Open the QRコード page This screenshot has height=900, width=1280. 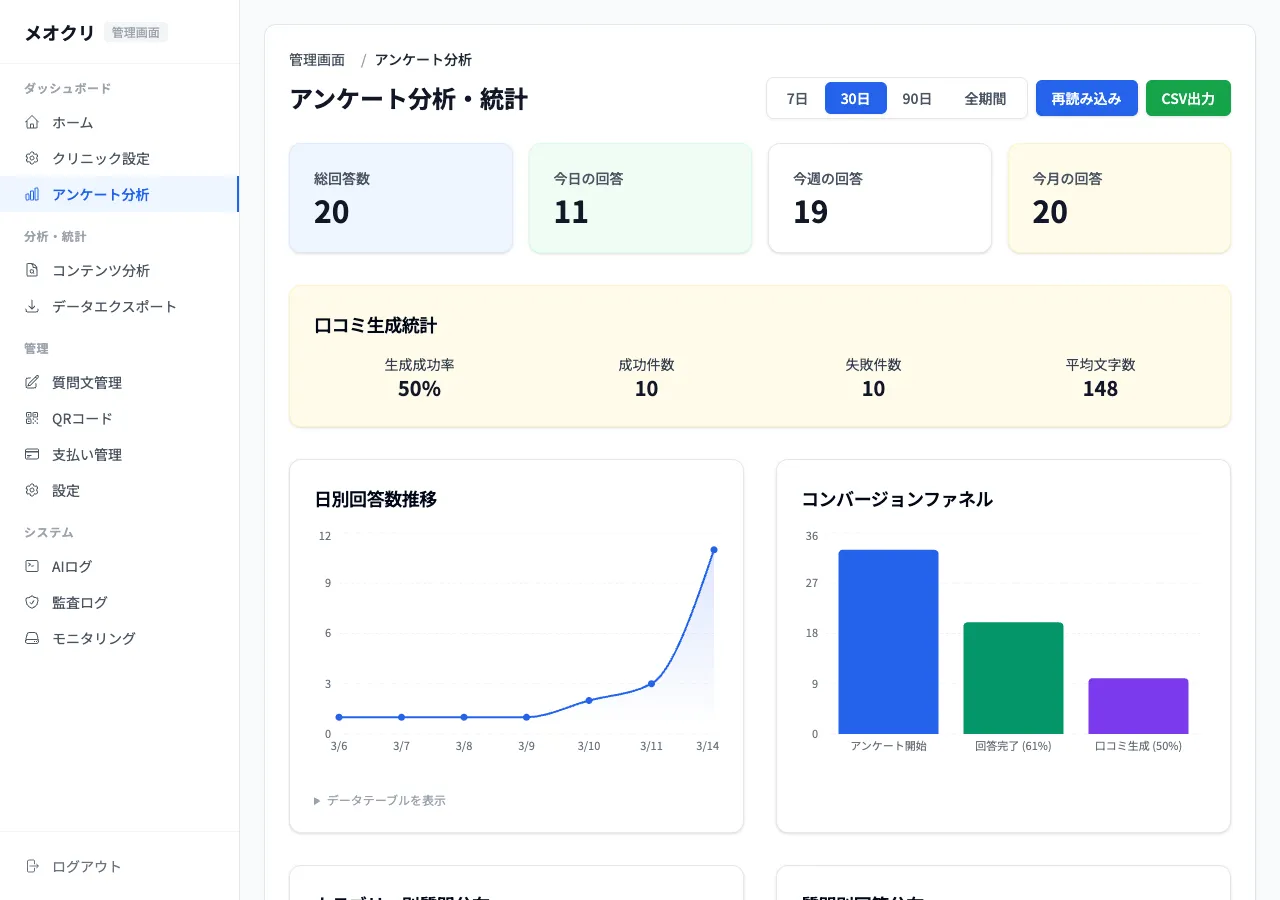pyautogui.click(x=119, y=418)
